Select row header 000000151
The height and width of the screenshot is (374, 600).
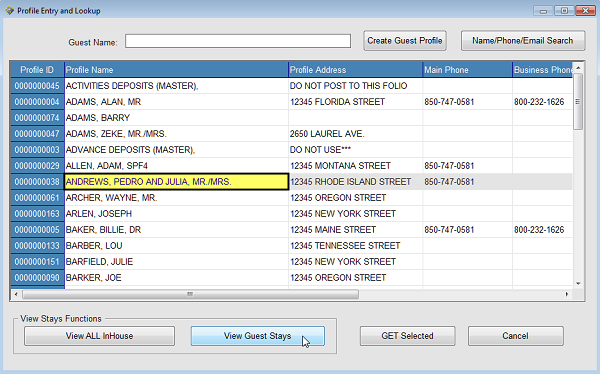tap(37, 262)
